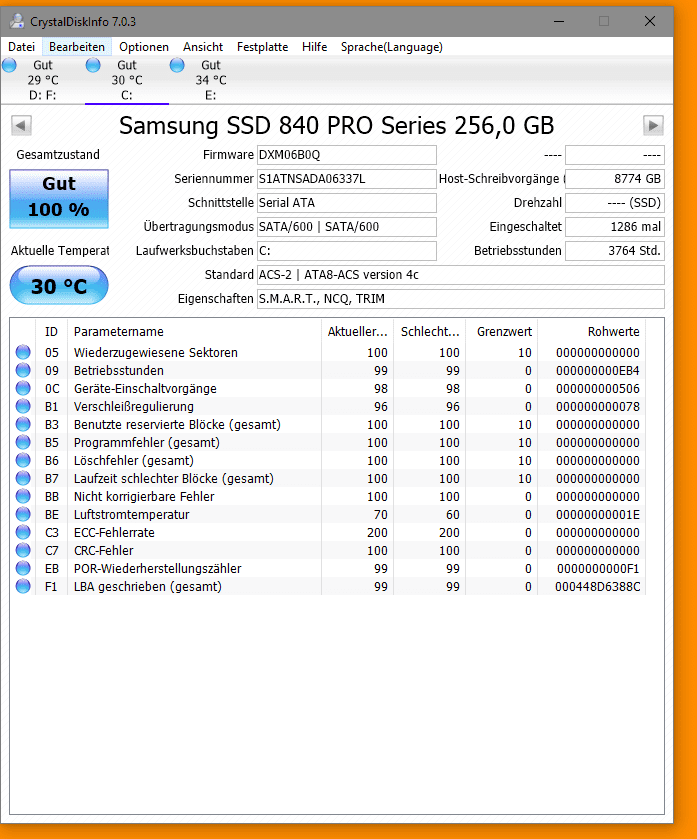Click the Eigenschaften field S.M.A.R.T., NCQ, TRIM

tap(461, 299)
